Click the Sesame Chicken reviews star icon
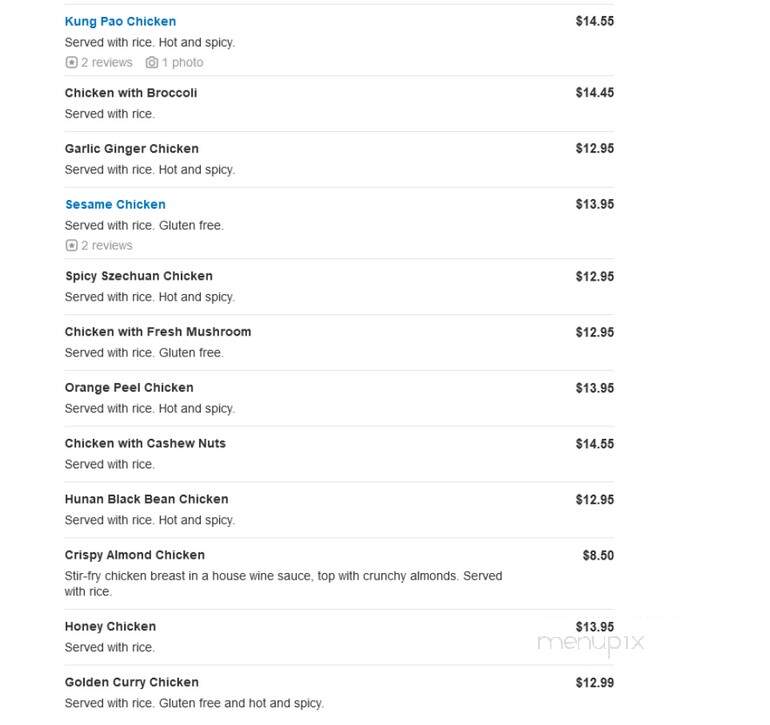The width and height of the screenshot is (770, 725). pos(71,245)
